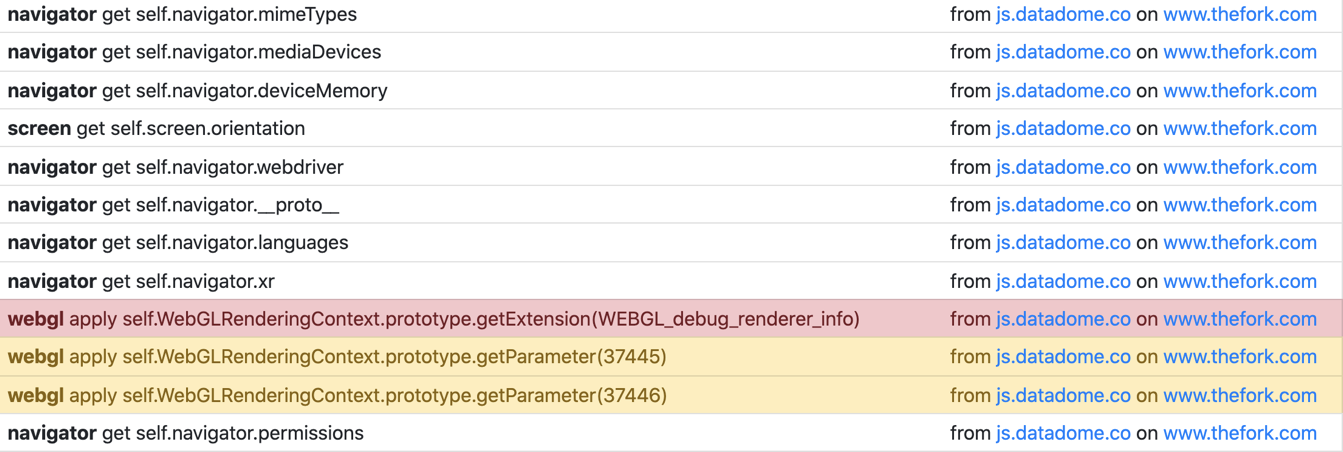Click js.datadome.co link in the navigator.xr row
Image resolution: width=1343 pixels, height=452 pixels.
point(1062,282)
